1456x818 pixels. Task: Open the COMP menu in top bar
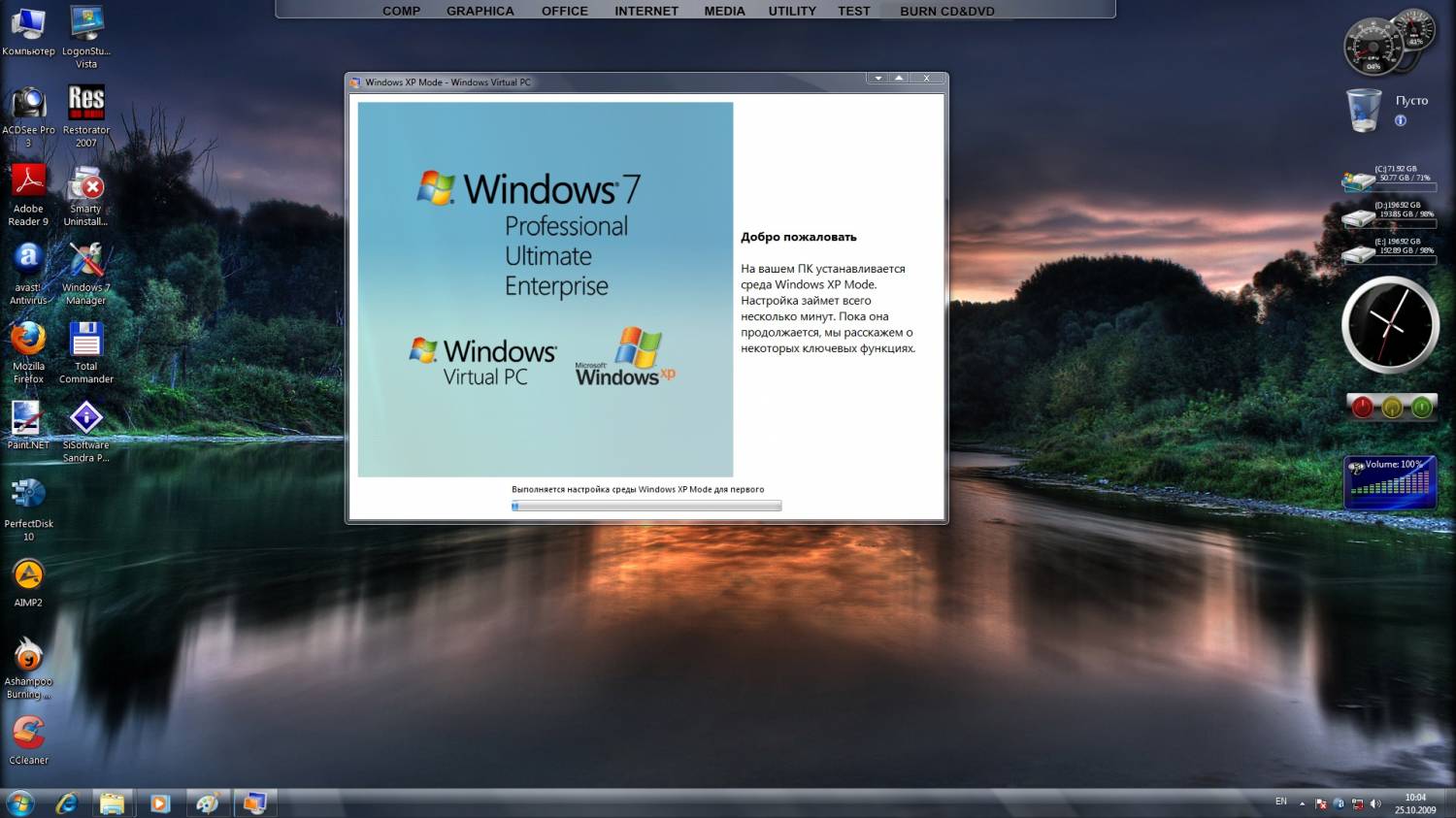click(x=401, y=11)
